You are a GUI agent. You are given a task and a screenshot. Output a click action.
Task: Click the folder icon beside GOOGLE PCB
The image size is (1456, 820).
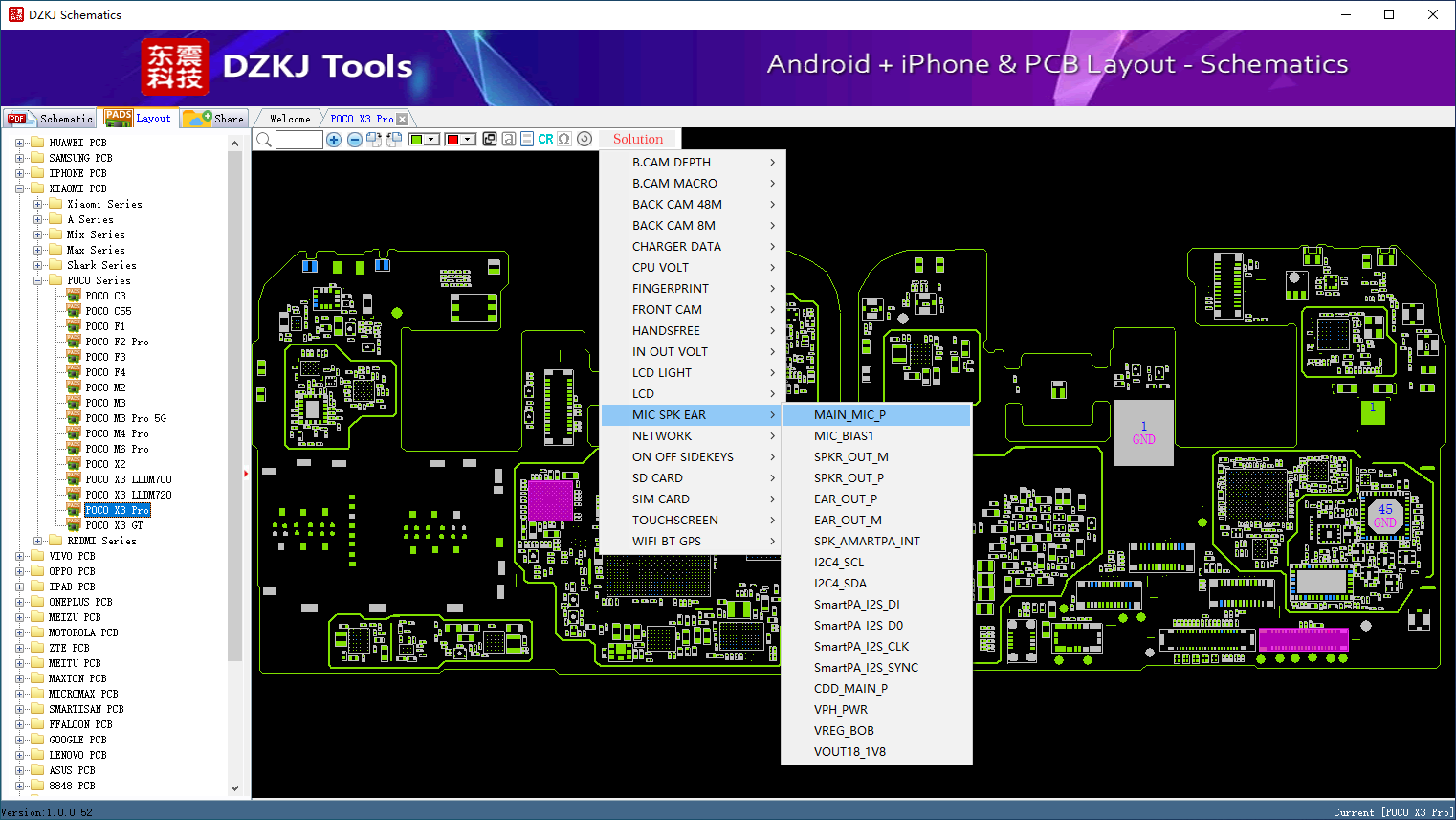(38, 740)
